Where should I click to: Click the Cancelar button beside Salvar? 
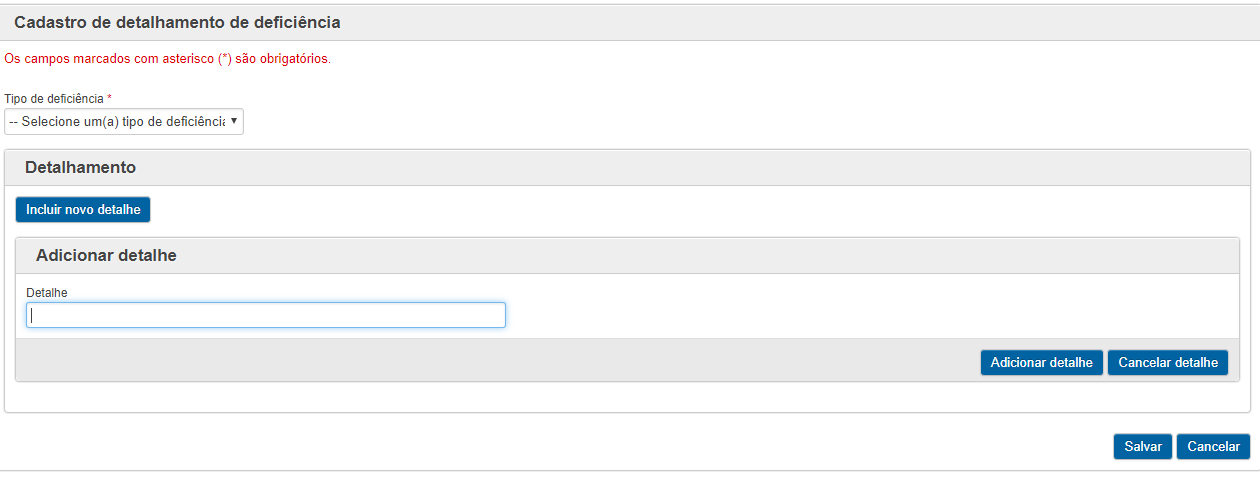[x=1213, y=447]
